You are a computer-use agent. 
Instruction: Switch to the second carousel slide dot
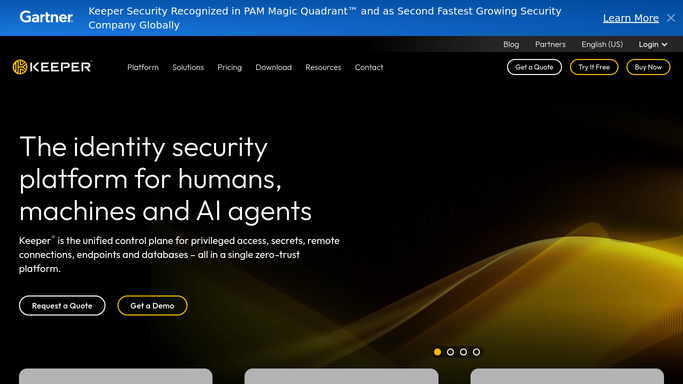[450, 352]
